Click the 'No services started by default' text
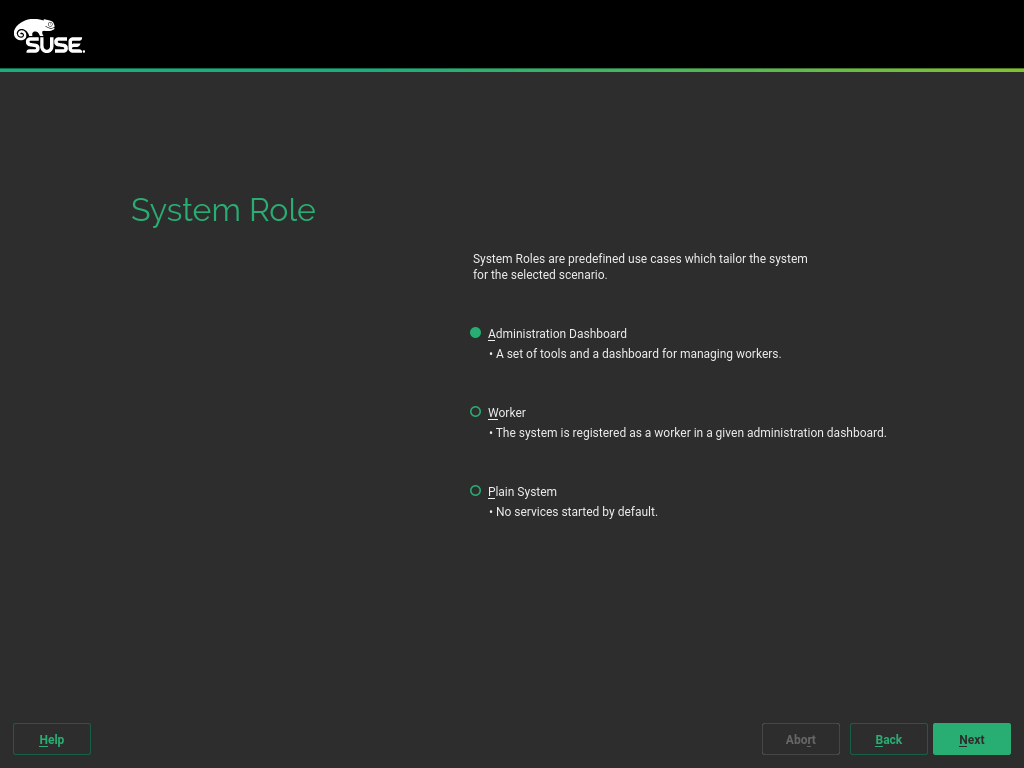Image resolution: width=1024 pixels, height=768 pixels. (x=576, y=512)
